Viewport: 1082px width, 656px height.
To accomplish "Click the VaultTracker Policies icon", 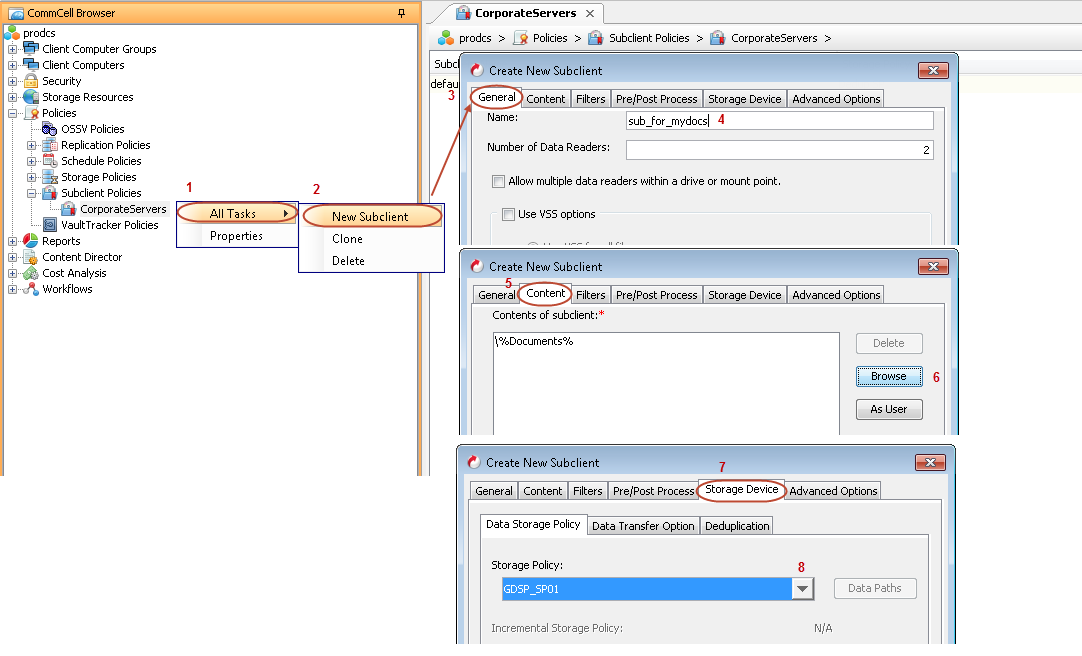I will coord(50,225).
